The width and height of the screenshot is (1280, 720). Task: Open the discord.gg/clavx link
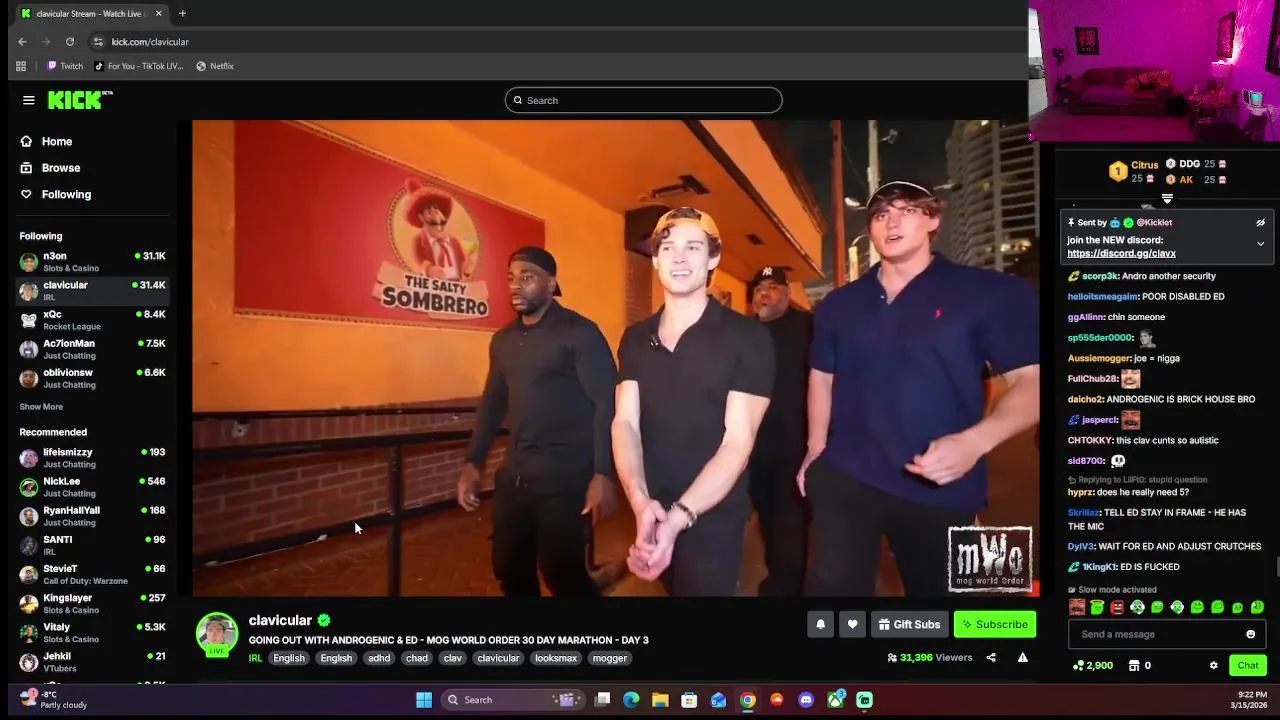(1121, 253)
